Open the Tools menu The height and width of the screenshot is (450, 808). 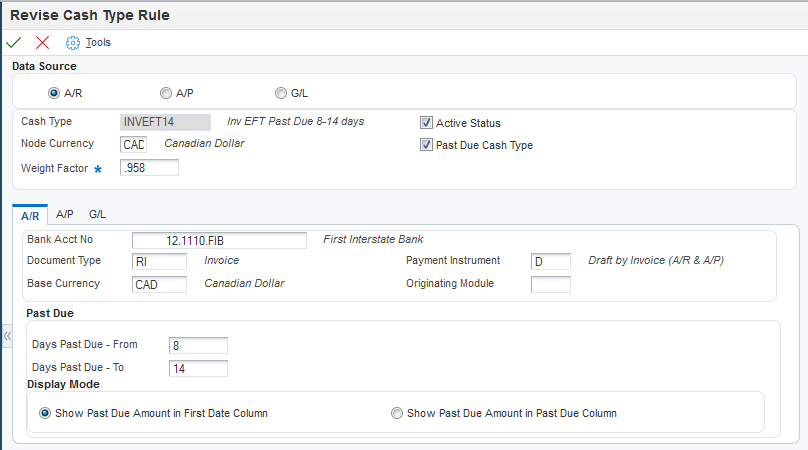(x=98, y=42)
